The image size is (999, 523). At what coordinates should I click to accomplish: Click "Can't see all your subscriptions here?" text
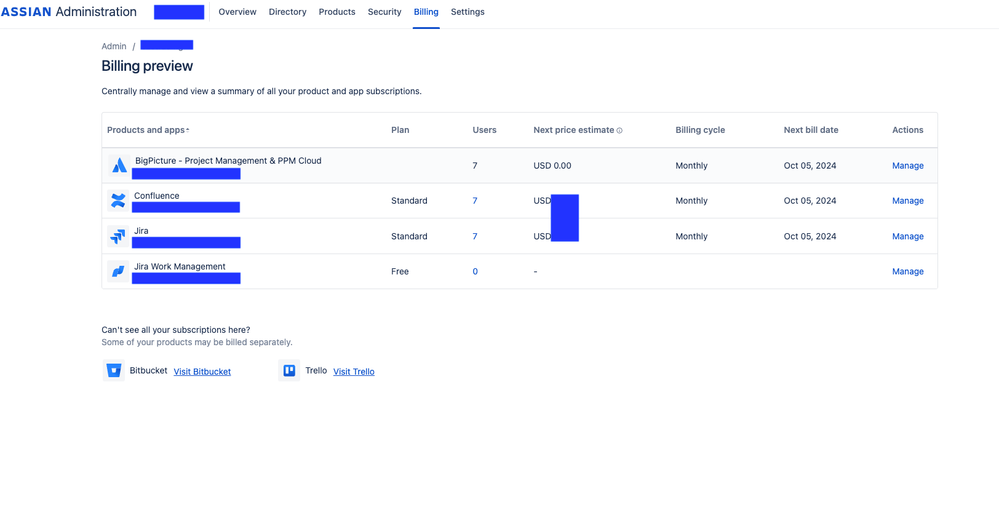[176, 330]
